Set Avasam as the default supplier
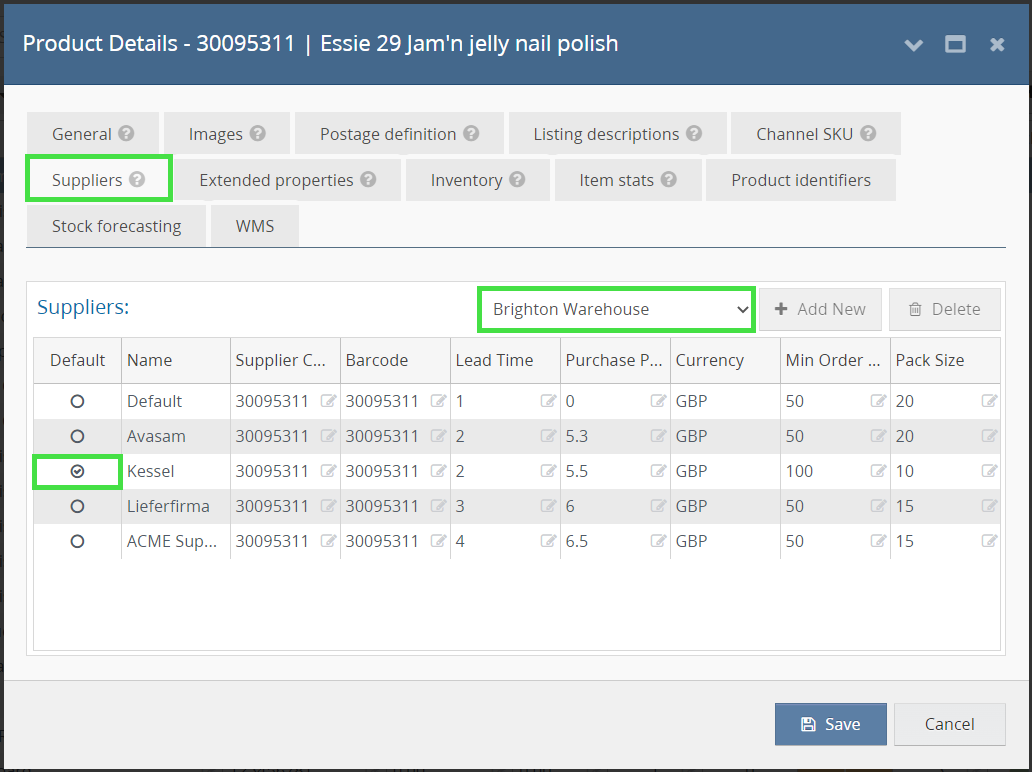 tap(77, 436)
